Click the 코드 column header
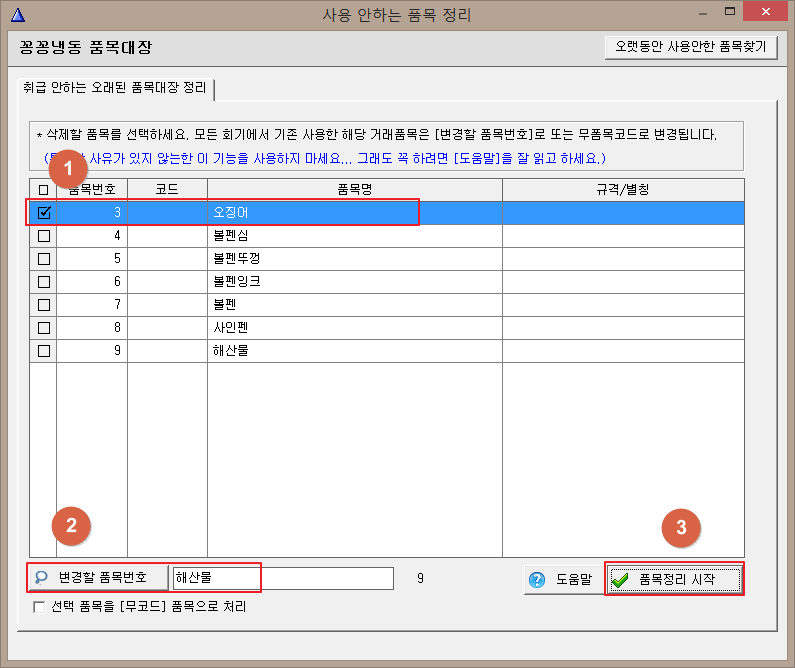795x668 pixels. click(167, 190)
